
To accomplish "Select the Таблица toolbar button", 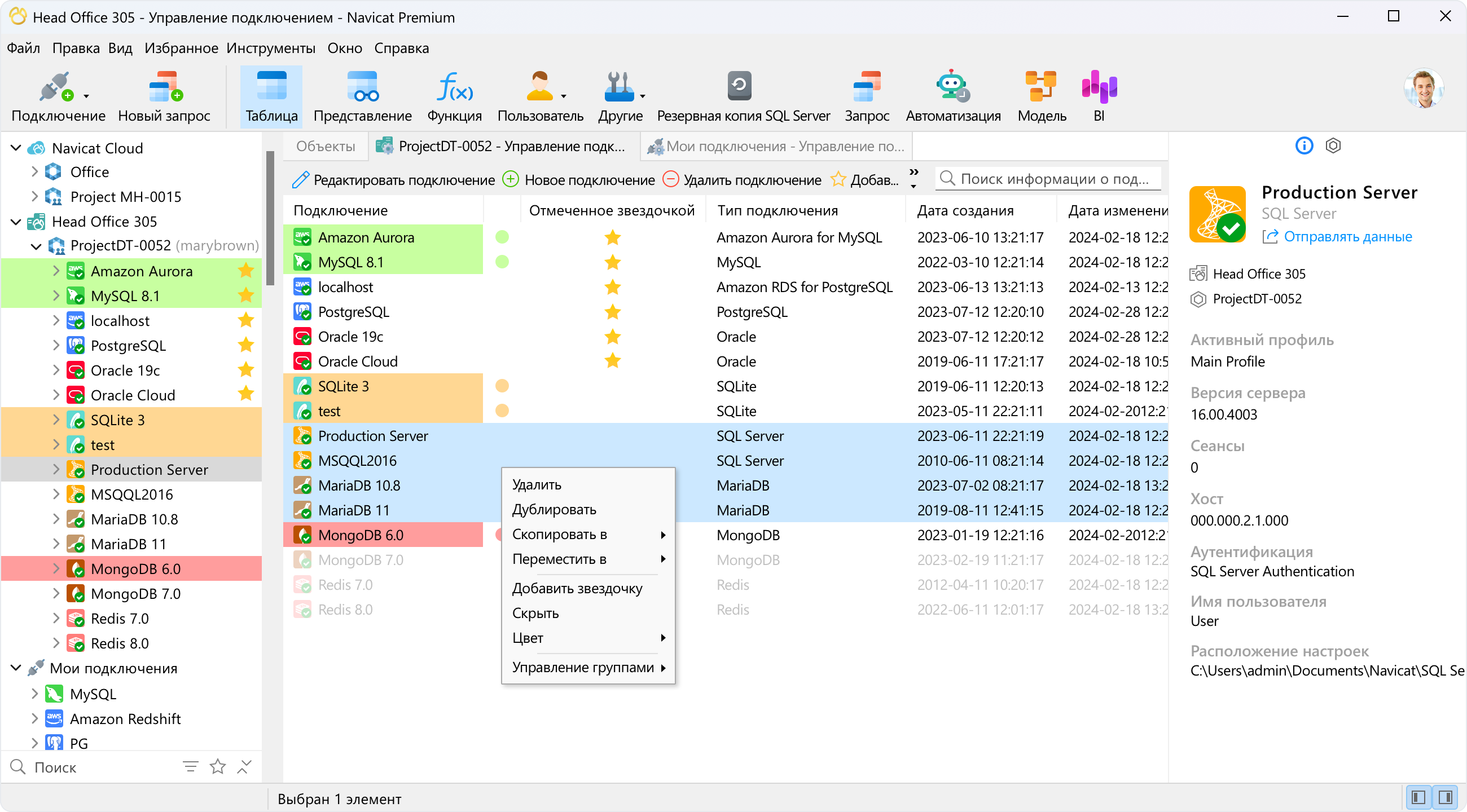I will click(271, 98).
